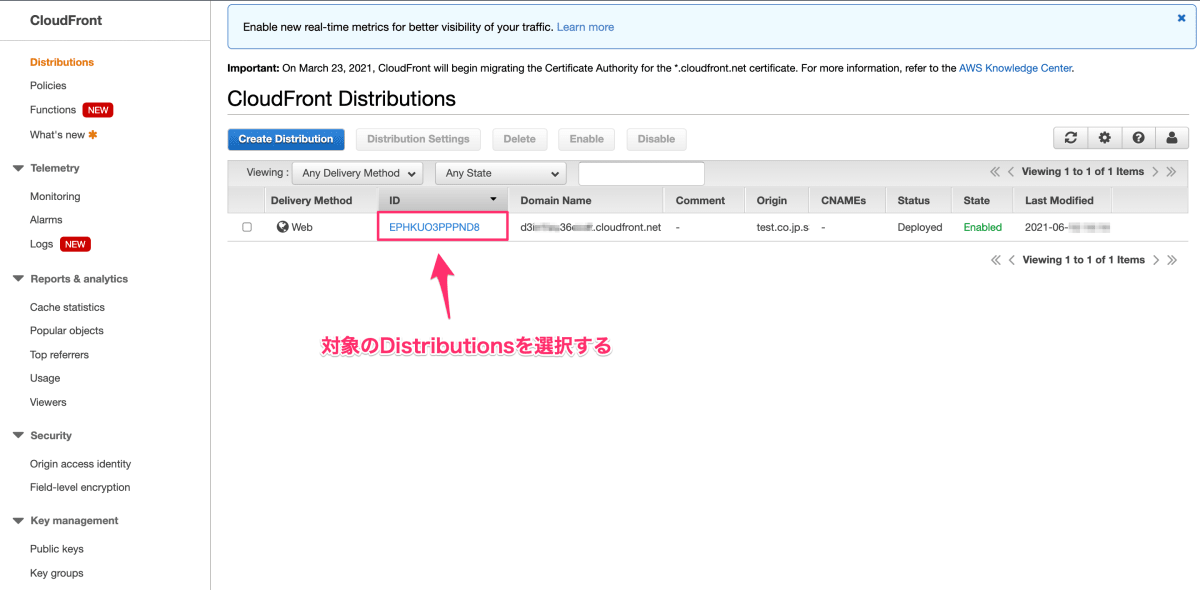The image size is (1200, 590).
Task: Click the test.co.jp.s origin cell
Action: click(782, 227)
